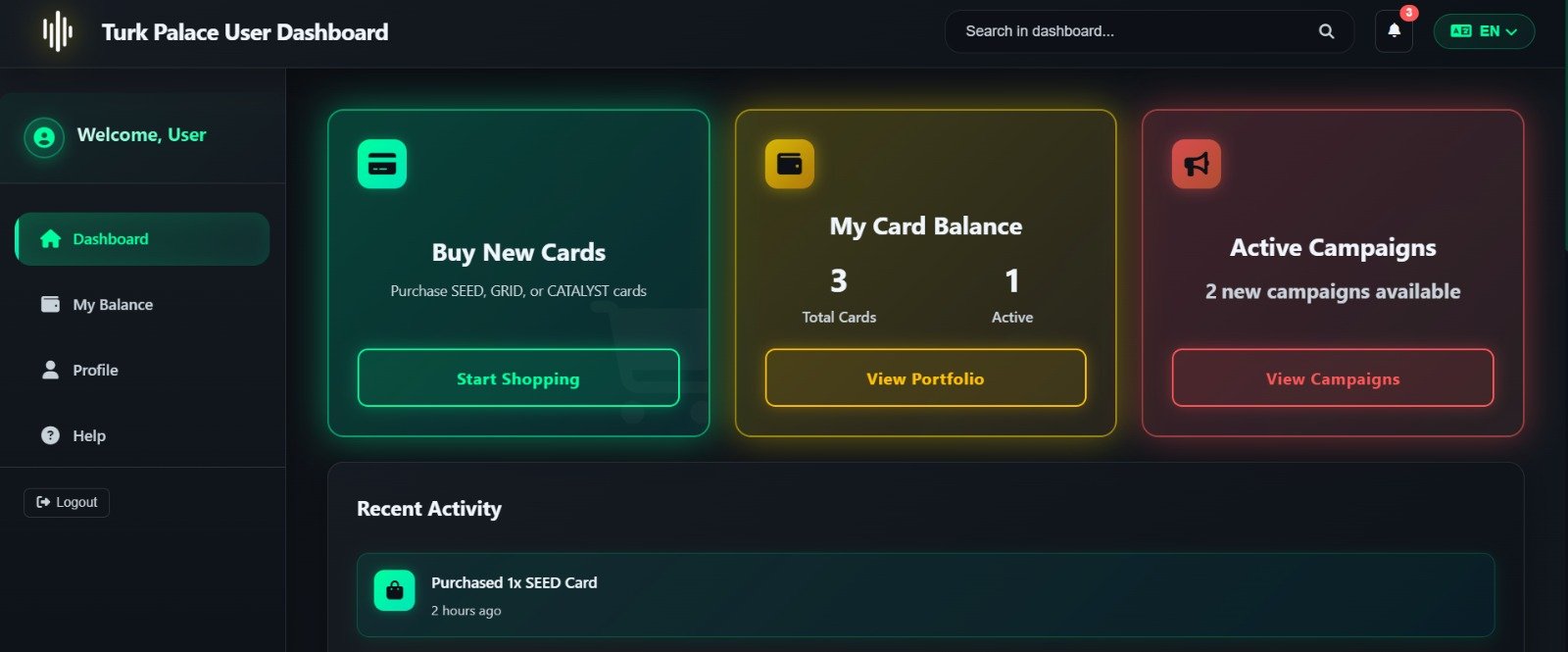Open the Purchased 1x SEED Card activity
1568x652 pixels.
click(924, 595)
